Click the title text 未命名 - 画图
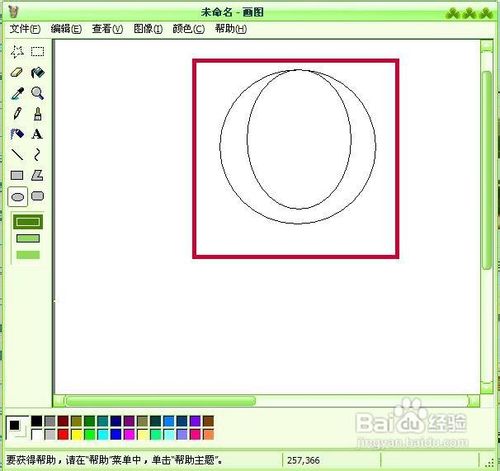The width and height of the screenshot is (500, 471). pos(232,12)
